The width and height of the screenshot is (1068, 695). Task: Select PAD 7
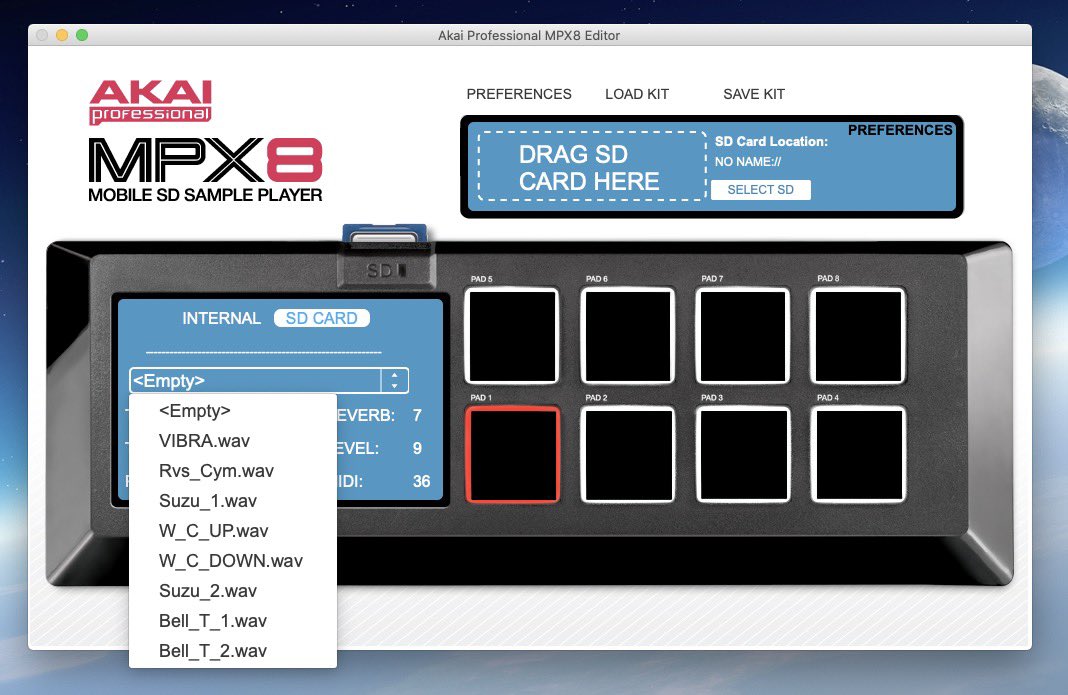pos(742,336)
